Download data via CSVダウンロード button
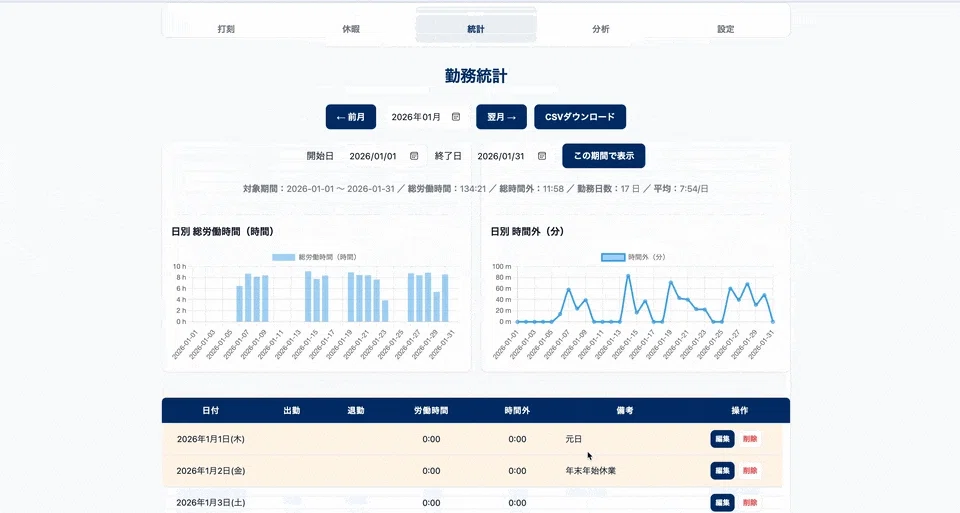960x513 pixels. (580, 117)
